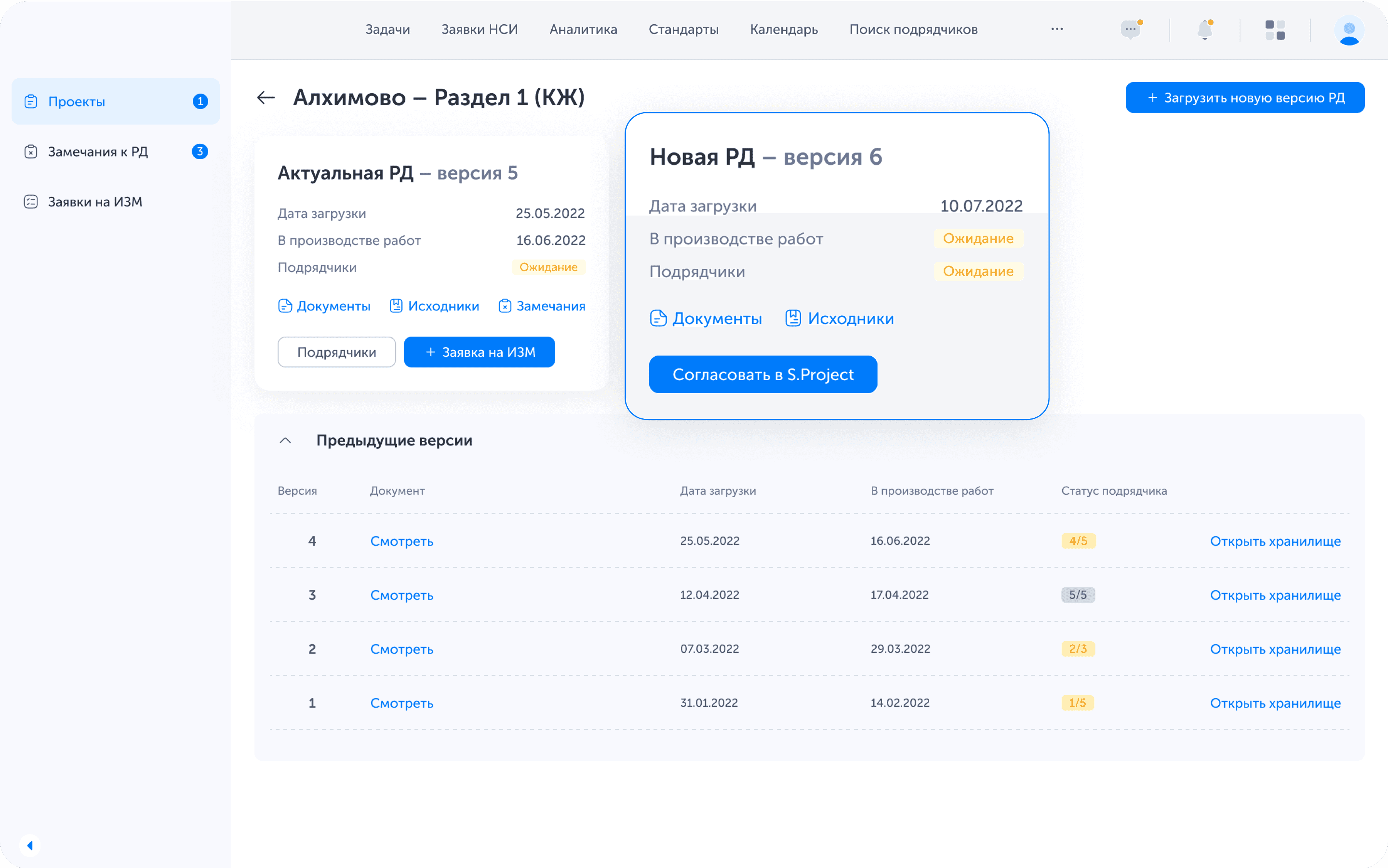
Task: Open notifications via the bell icon
Action: click(x=1205, y=29)
